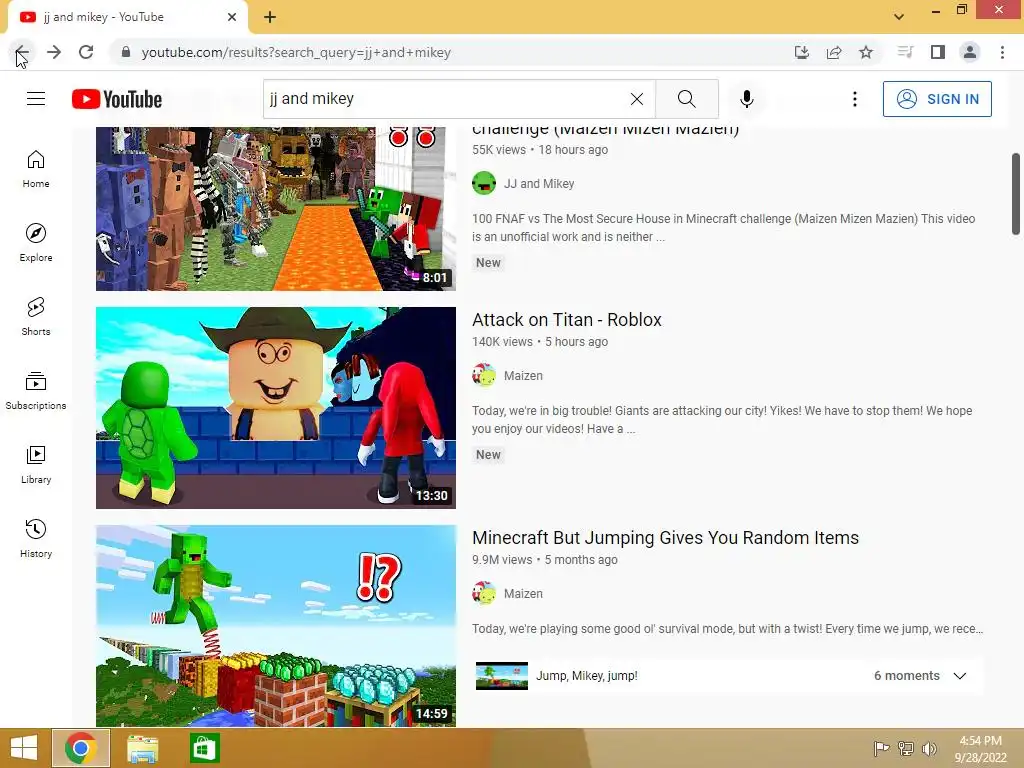
Task: Close the 'jj and mikey - YouTube' tab
Action: pyautogui.click(x=232, y=17)
